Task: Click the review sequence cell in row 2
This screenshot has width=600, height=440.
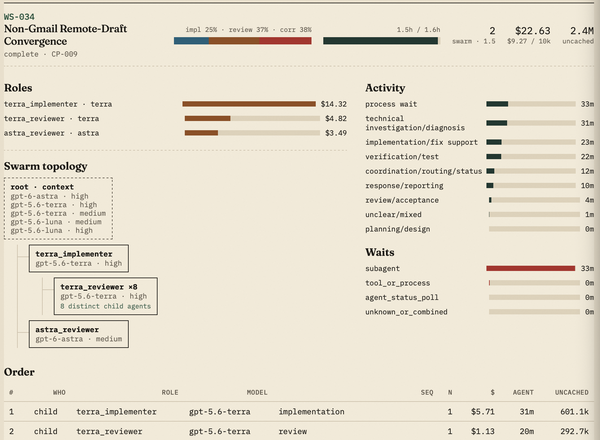Action: [x=293, y=432]
